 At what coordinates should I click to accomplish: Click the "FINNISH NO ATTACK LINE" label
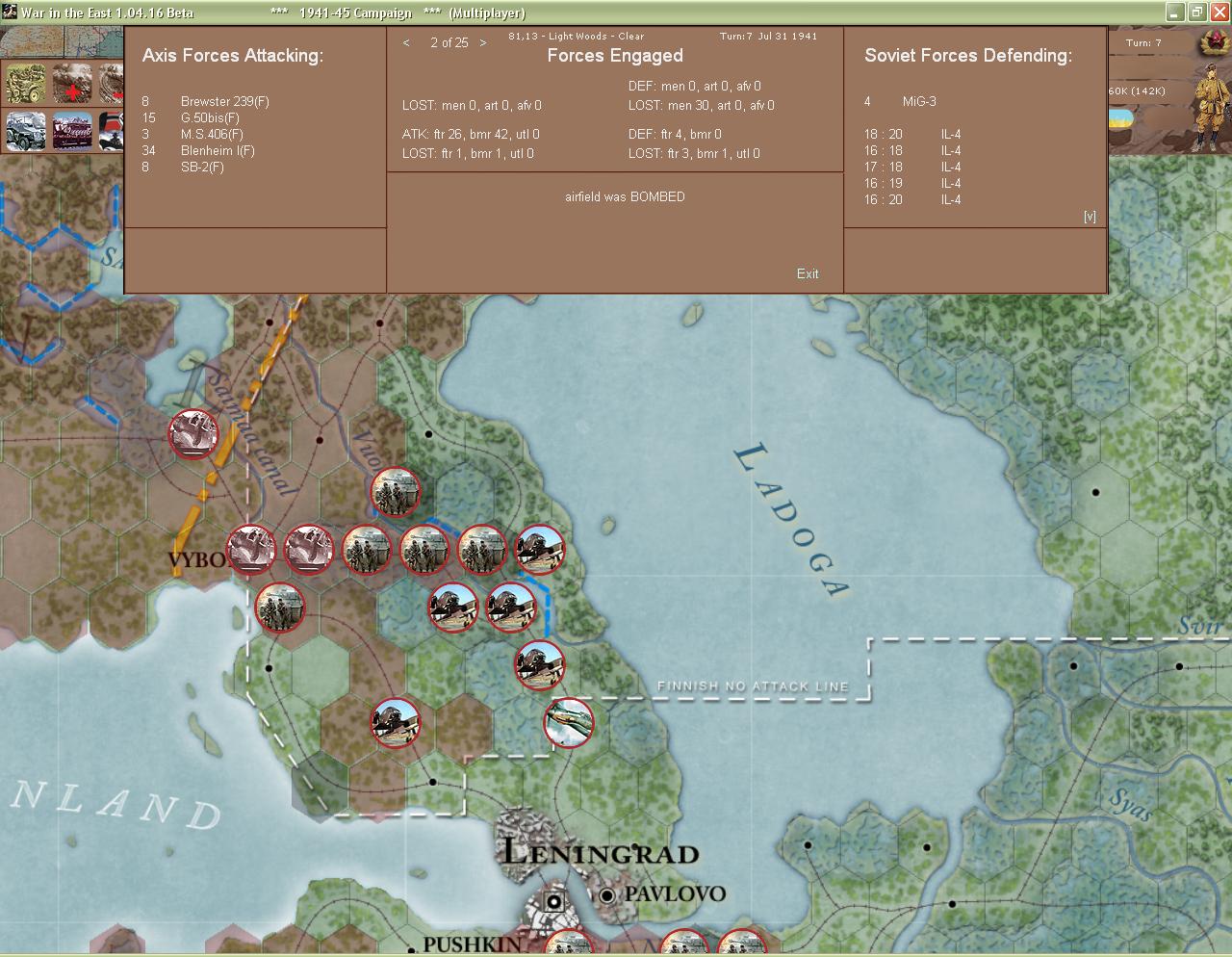[753, 686]
